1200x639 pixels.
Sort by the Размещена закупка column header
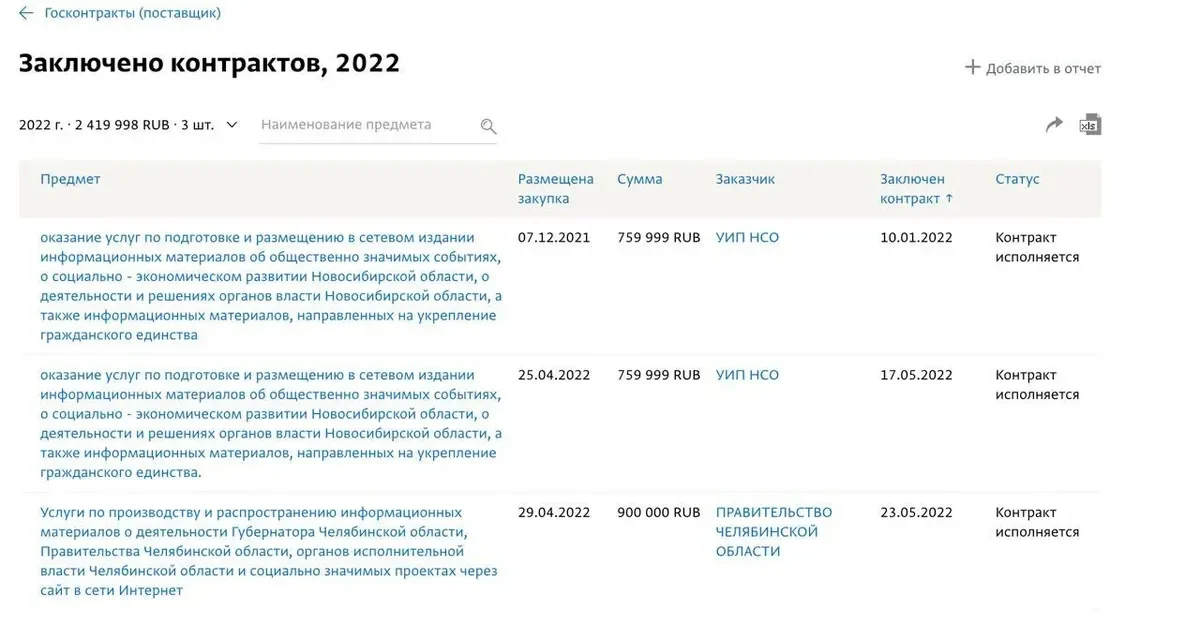[555, 188]
